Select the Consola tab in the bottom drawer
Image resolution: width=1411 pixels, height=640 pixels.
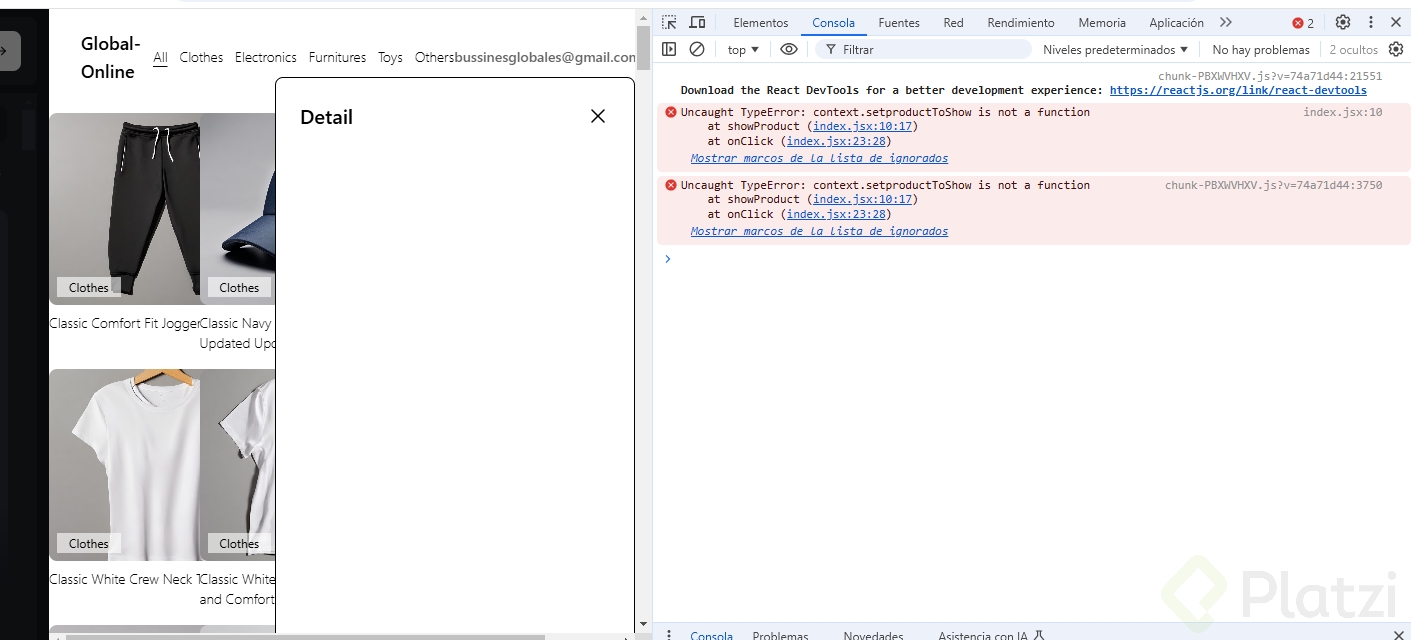(x=711, y=635)
